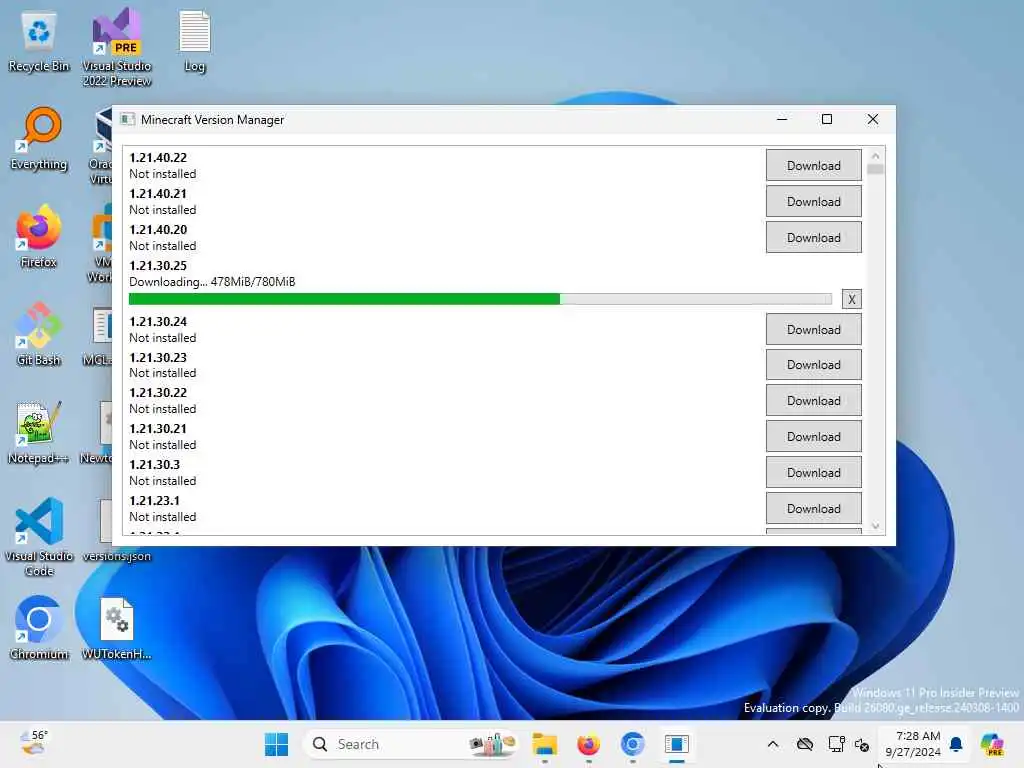Select the Everything search desktop icon
1024x768 pixels.
tap(39, 139)
